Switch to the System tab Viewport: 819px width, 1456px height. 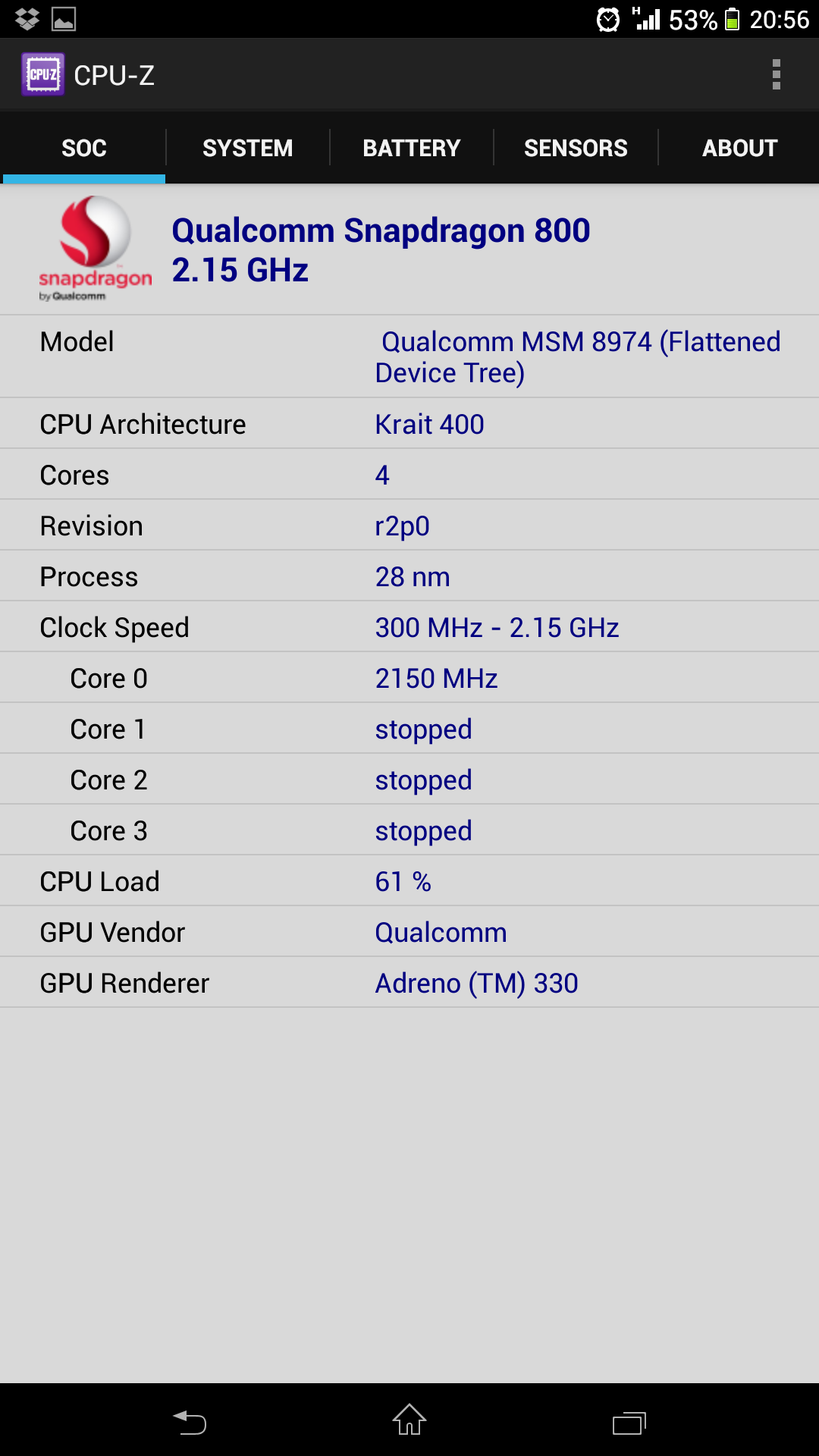point(247,148)
